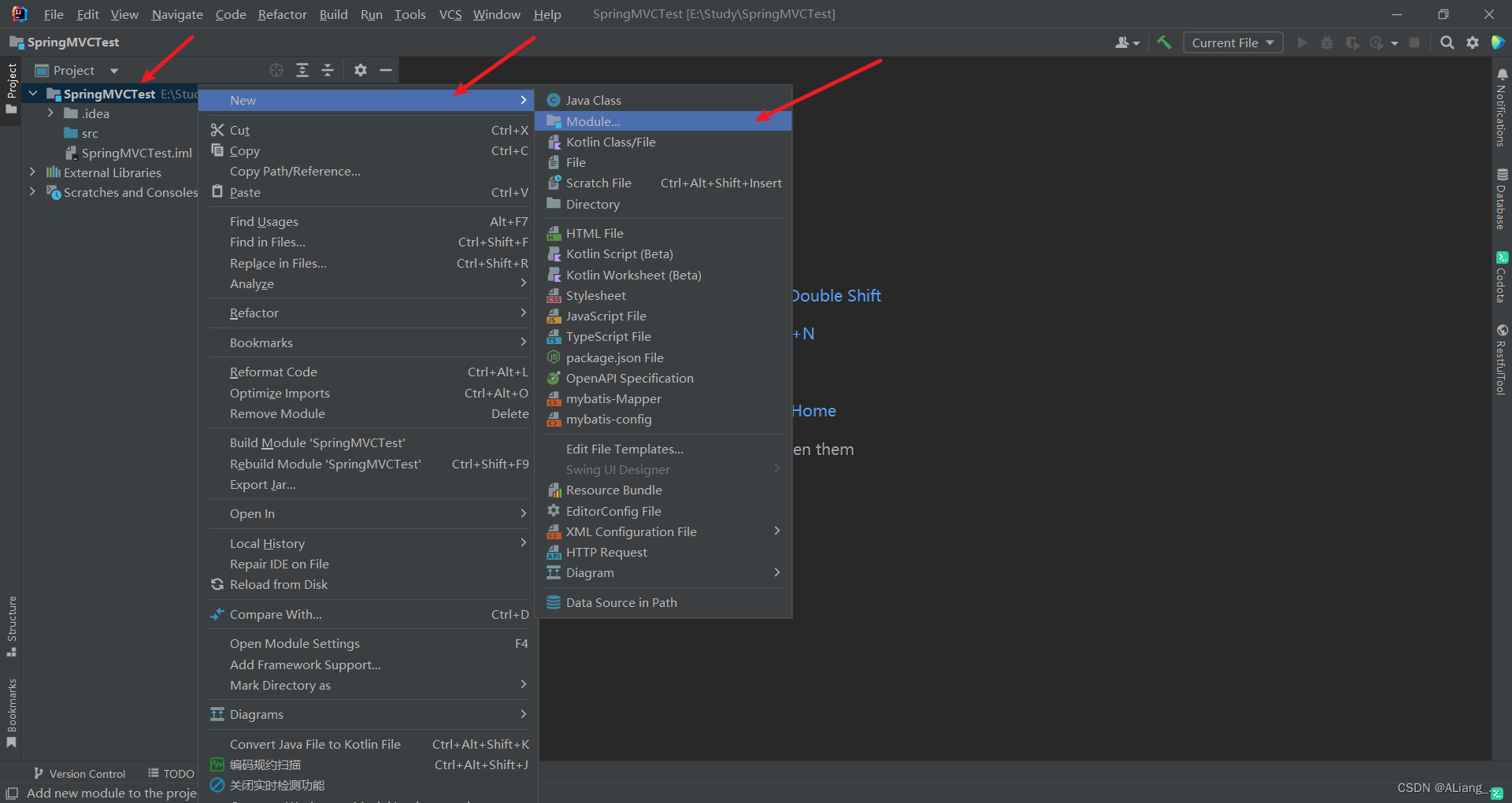Click Expand All icon in Project panel

pos(302,70)
